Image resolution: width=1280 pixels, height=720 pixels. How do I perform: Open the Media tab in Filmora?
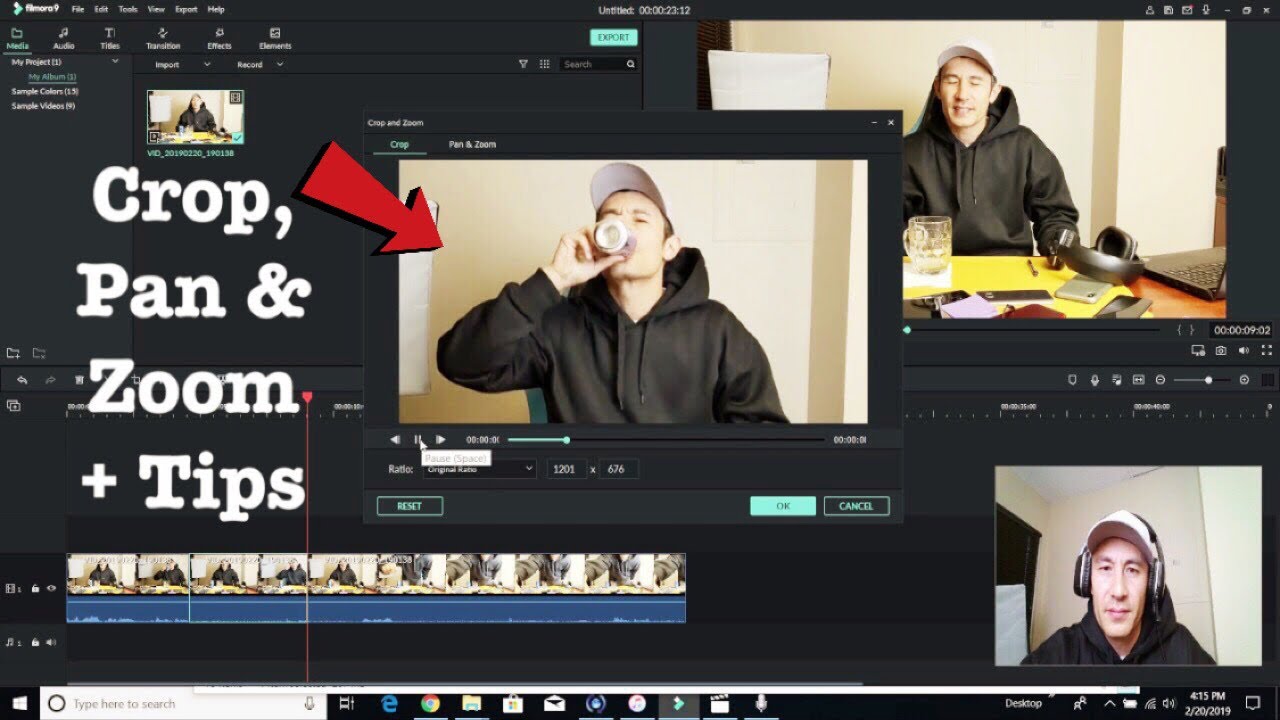point(17,39)
